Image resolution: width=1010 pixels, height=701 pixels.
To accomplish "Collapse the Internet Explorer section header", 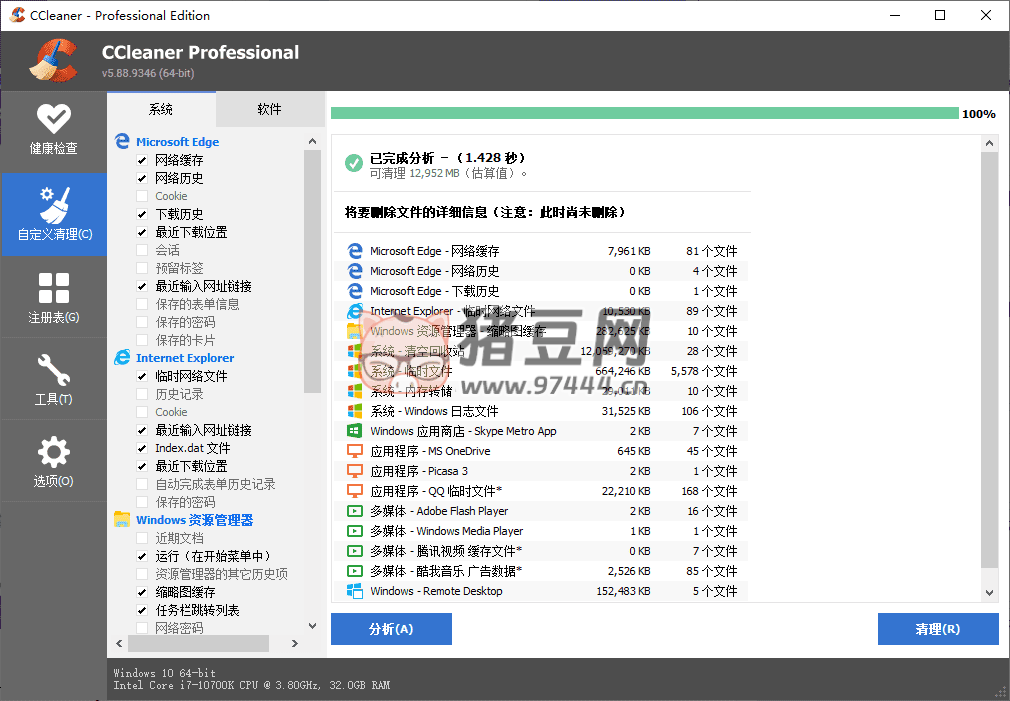I will 185,358.
